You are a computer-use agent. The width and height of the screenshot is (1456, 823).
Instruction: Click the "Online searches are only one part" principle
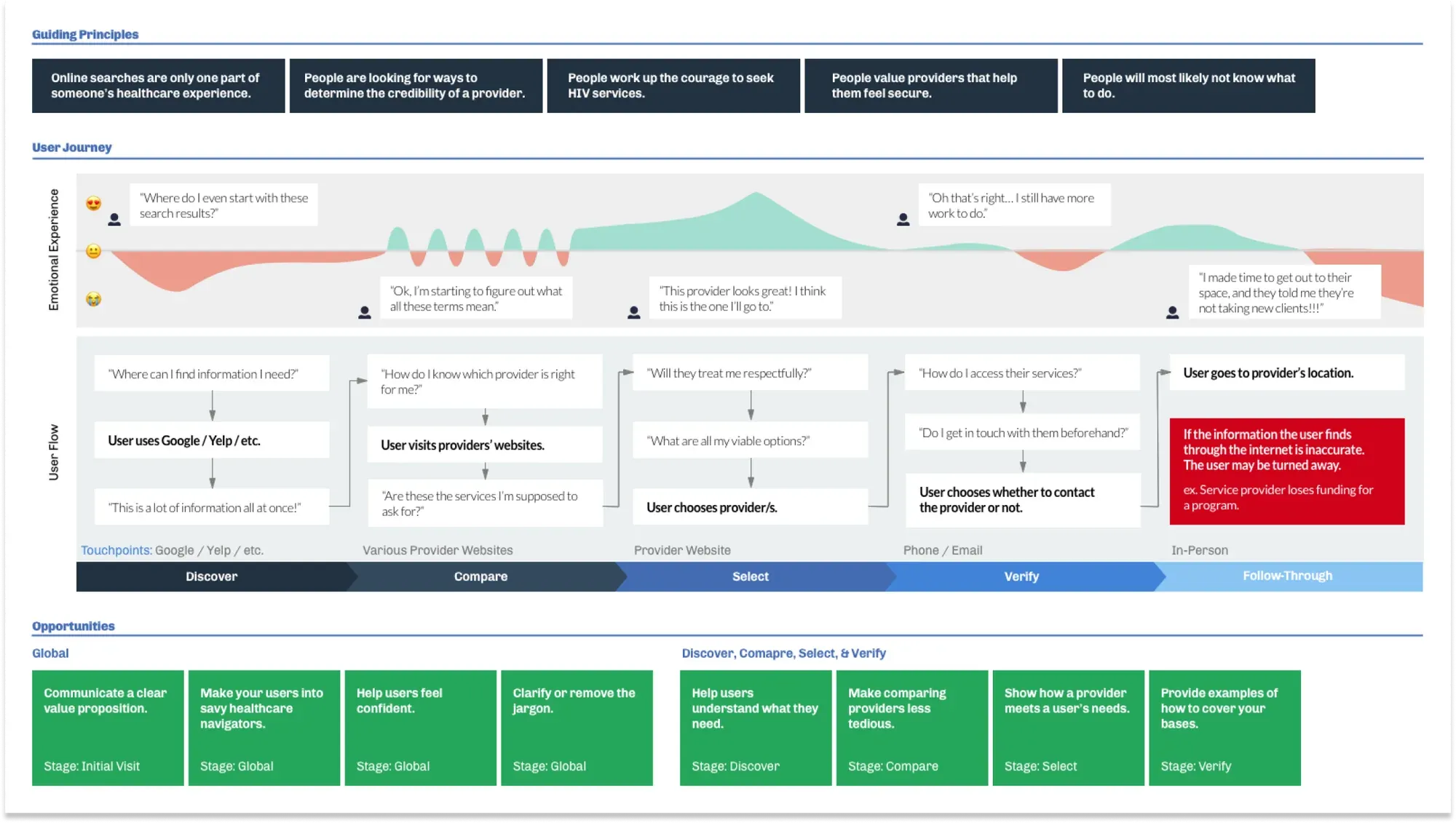click(x=159, y=86)
